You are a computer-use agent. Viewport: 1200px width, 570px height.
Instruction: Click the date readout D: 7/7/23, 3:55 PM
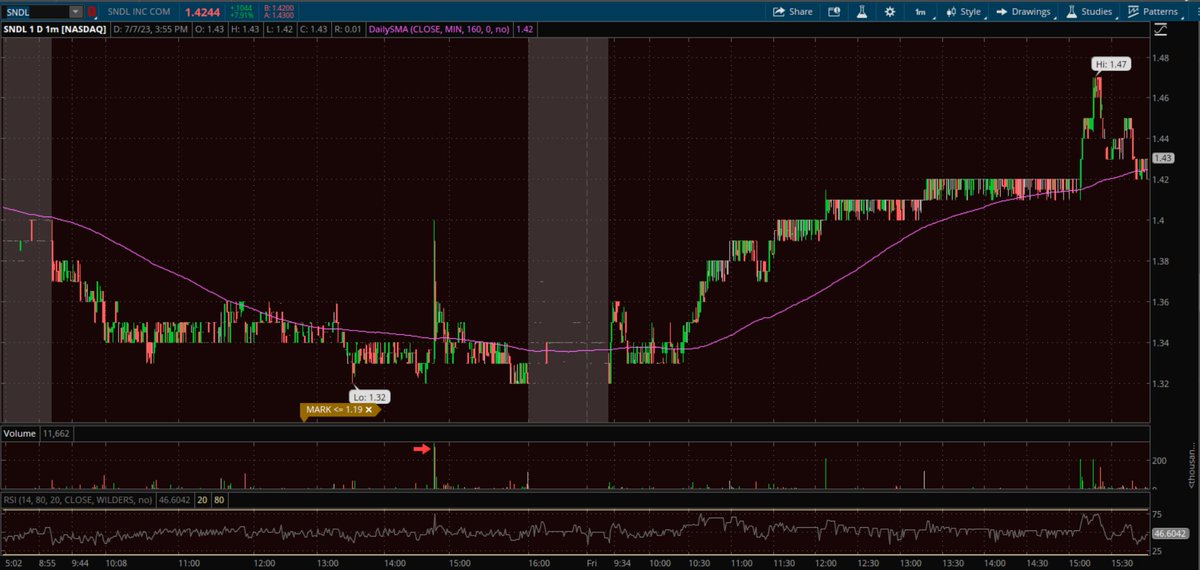[x=153, y=30]
